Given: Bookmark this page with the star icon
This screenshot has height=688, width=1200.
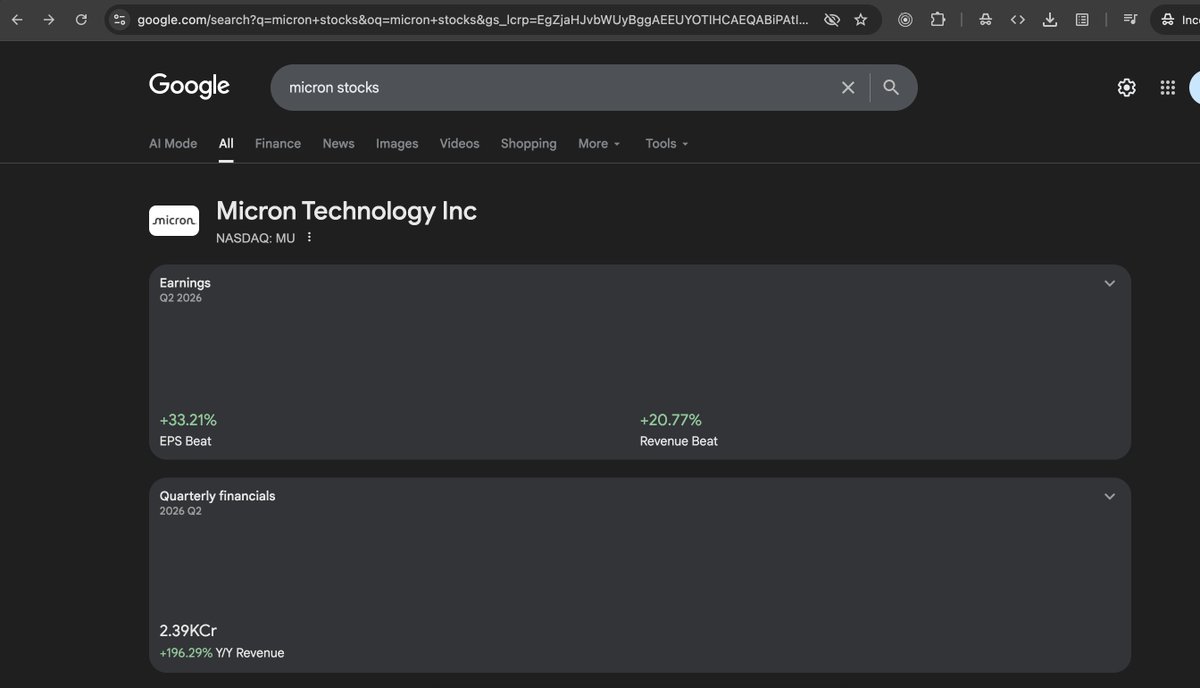Looking at the screenshot, I should (x=860, y=20).
